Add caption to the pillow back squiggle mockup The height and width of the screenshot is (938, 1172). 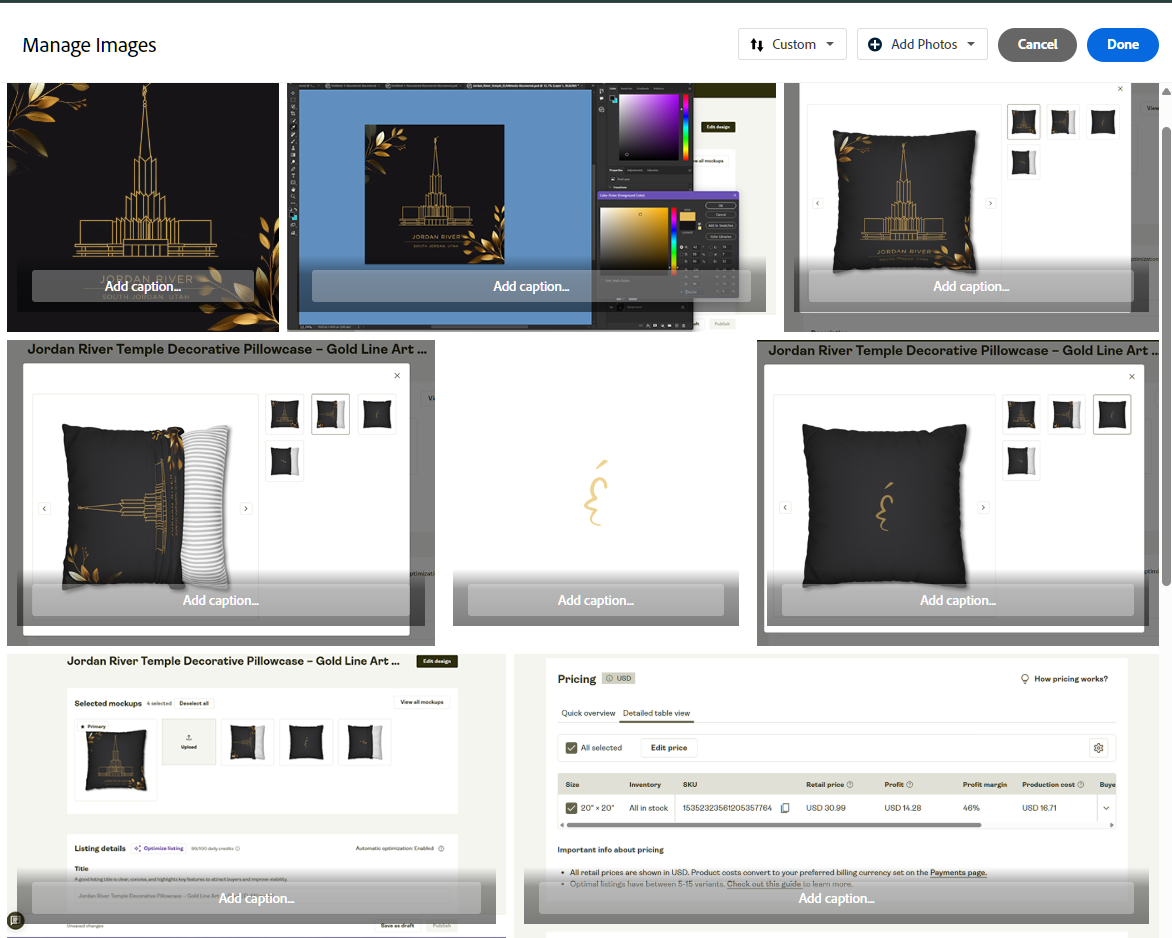(957, 600)
